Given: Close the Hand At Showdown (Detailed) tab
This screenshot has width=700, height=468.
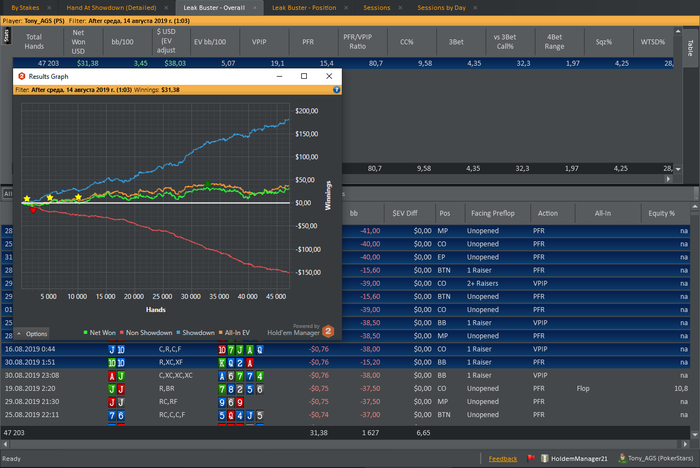Looking at the screenshot, I should (x=166, y=8).
